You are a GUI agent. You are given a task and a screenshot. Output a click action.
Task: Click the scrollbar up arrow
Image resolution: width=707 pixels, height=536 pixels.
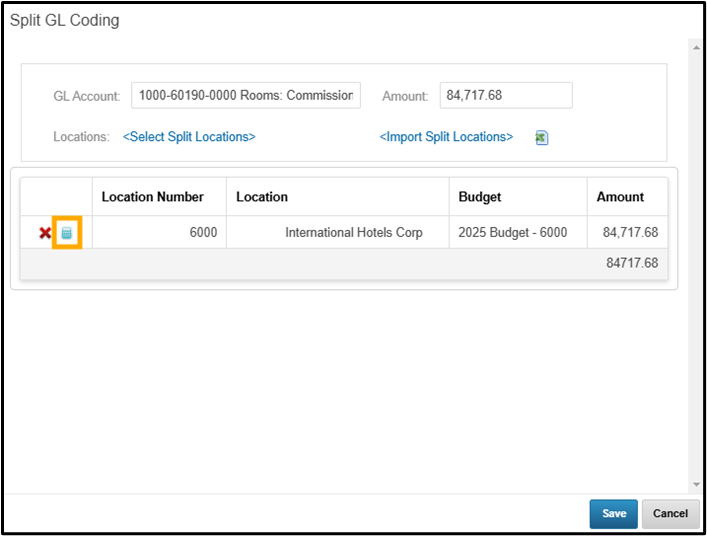coord(696,46)
